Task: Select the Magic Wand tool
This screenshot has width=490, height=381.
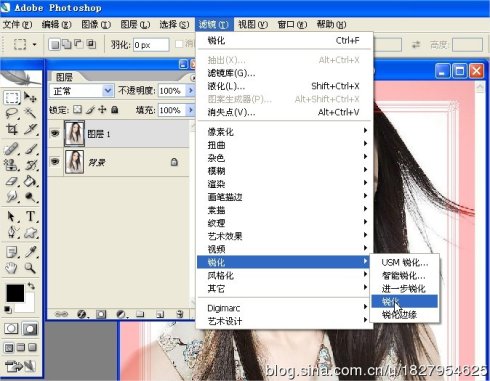Action: (x=30, y=113)
